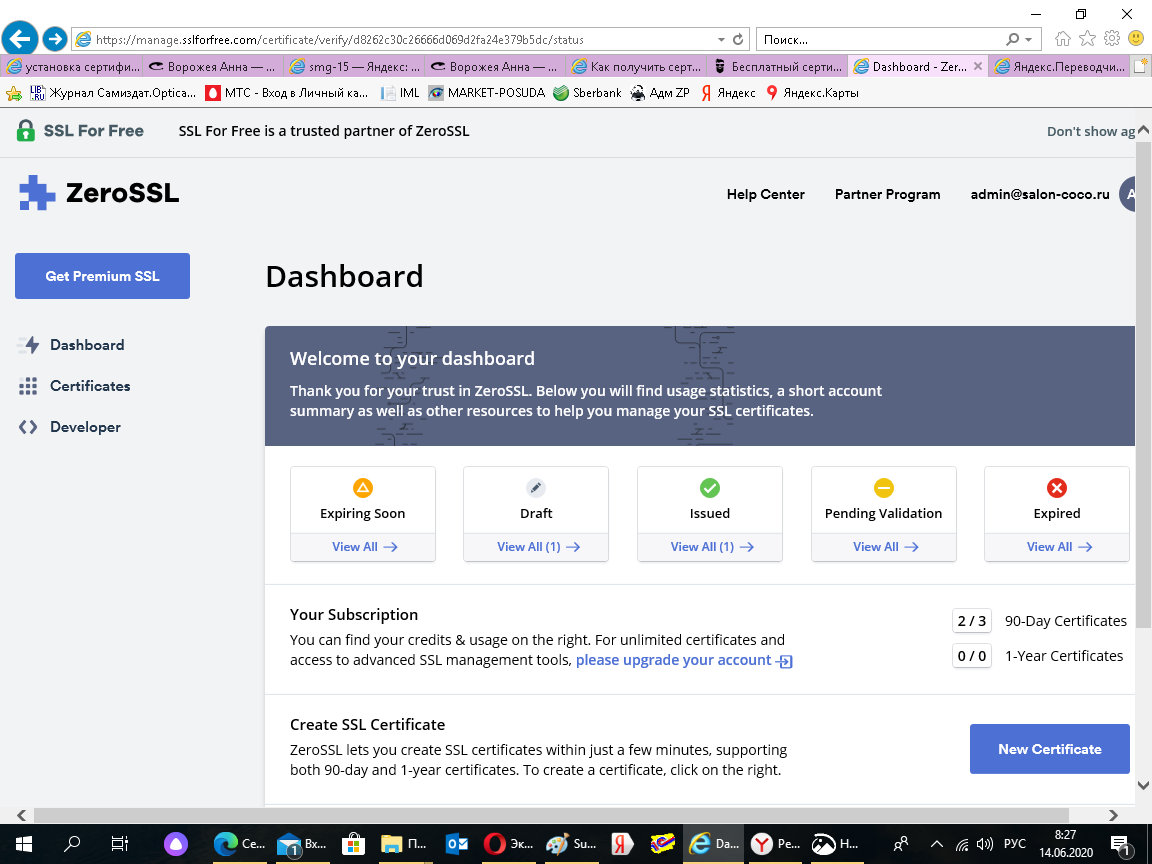Switch to the 'установка сертифи...' tab
1152x864 pixels.
[x=72, y=67]
